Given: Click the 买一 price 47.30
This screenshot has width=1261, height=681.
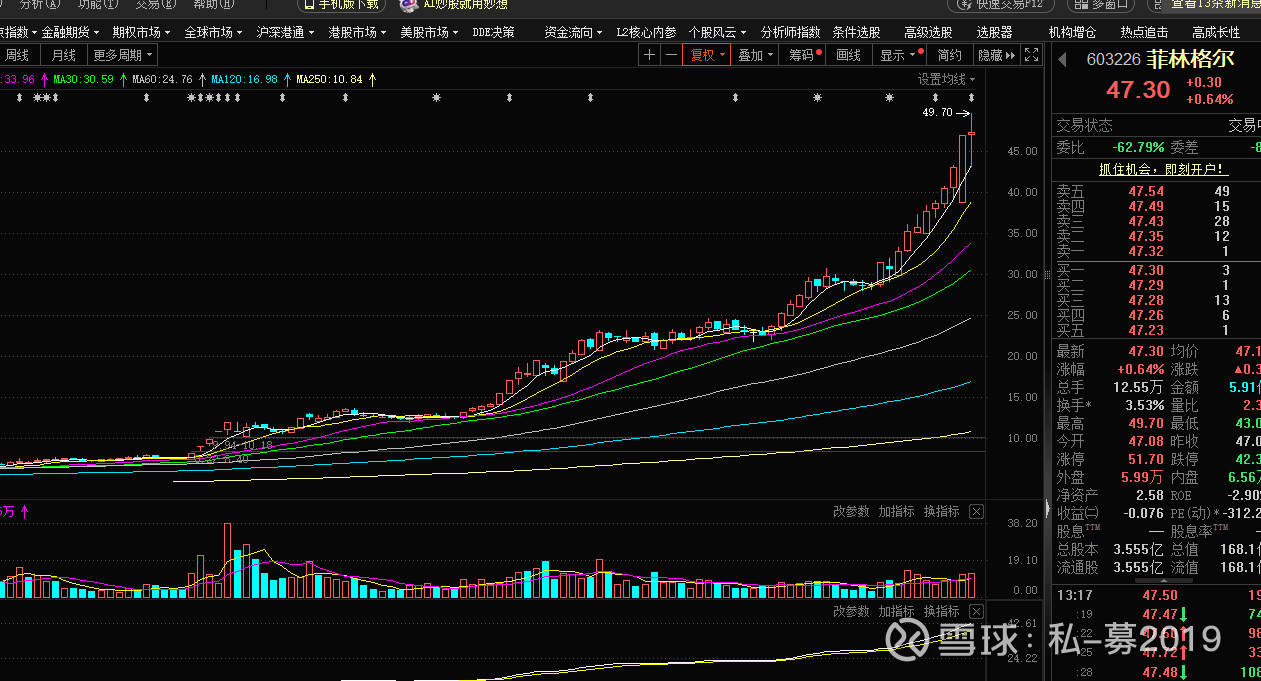Looking at the screenshot, I should click(1146, 270).
